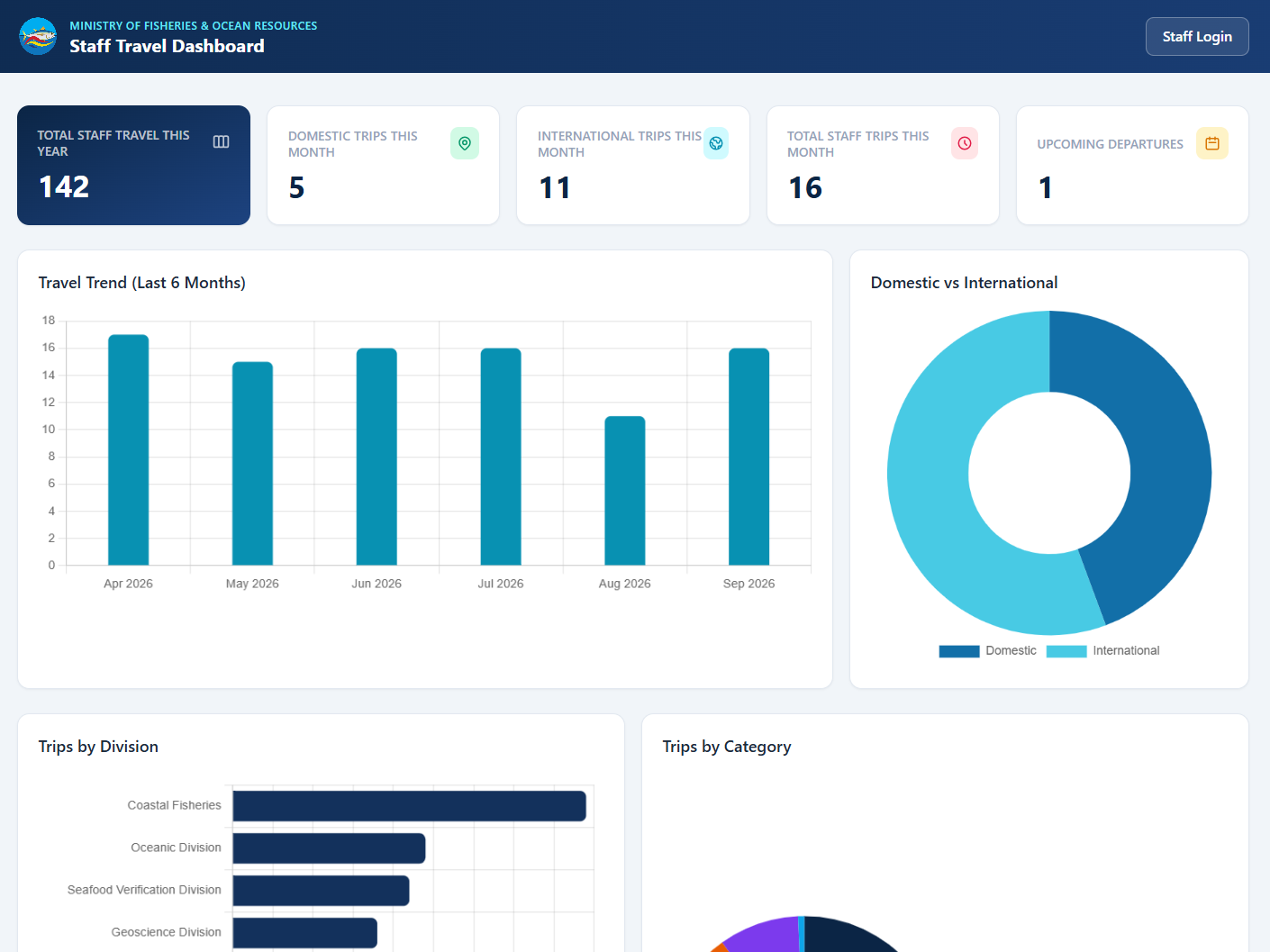This screenshot has height=952, width=1270.
Task: Click the Travel Trend (Last 6 Months) heading
Action: (x=142, y=283)
